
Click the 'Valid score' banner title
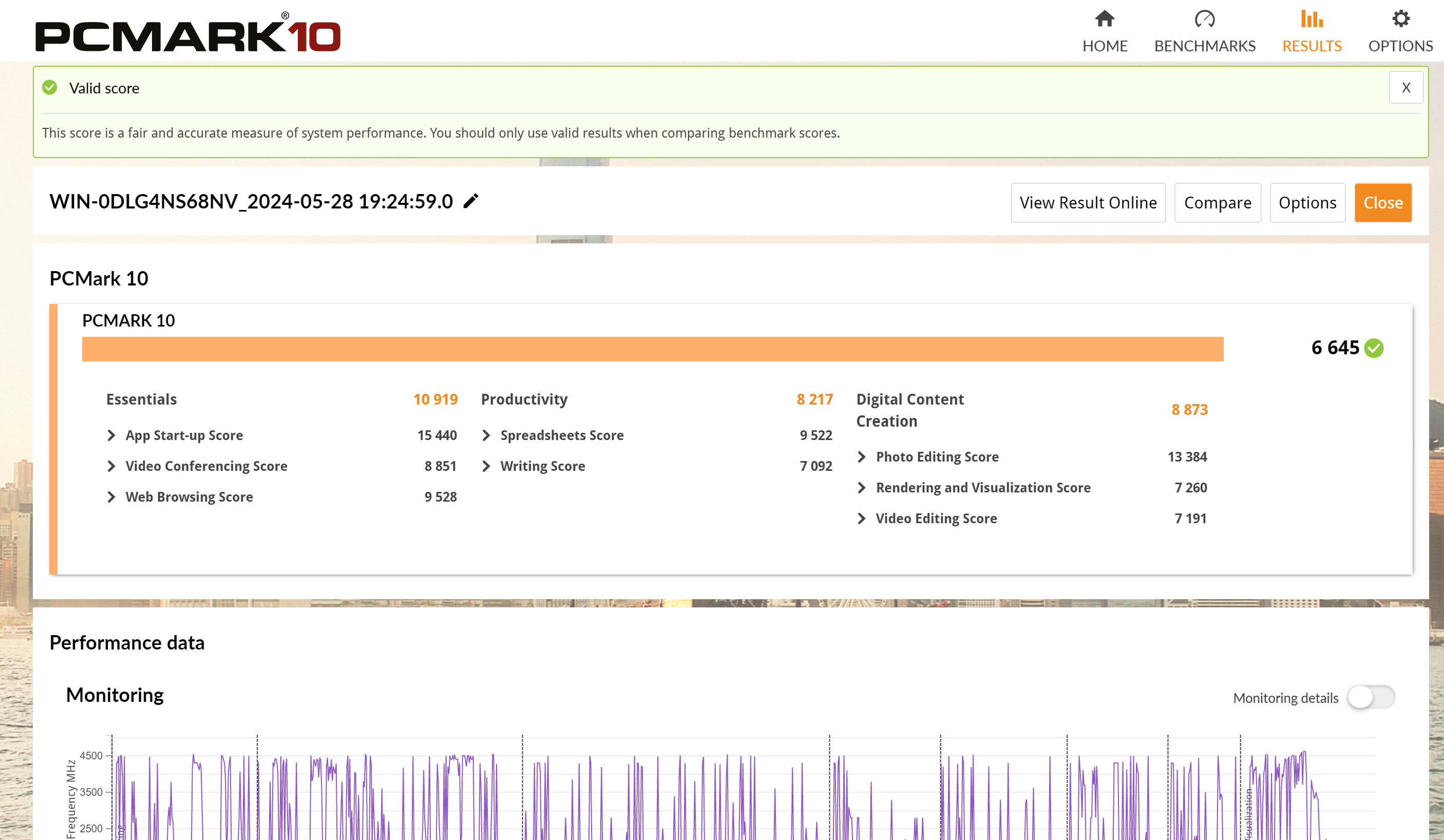click(104, 88)
